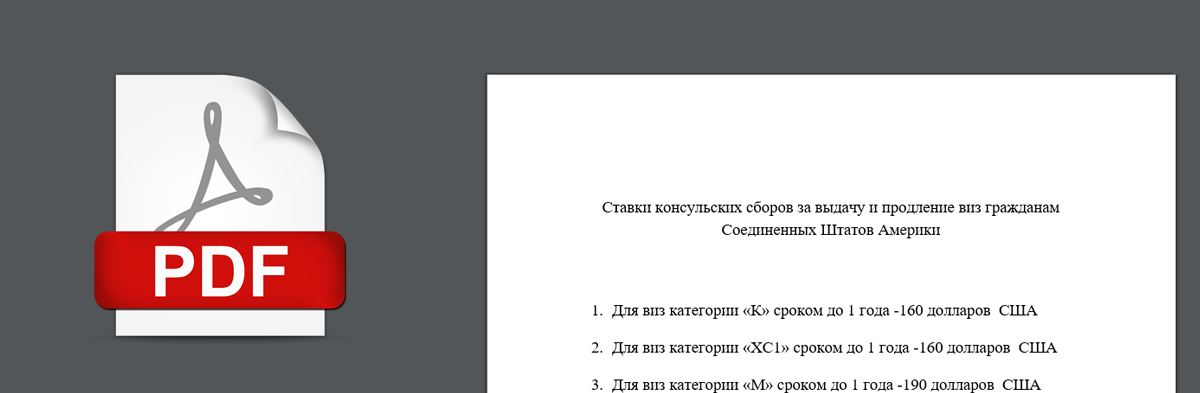Viewport: 1200px width, 393px height.
Task: Click «160 долларов США» in the ХС1 item
Action: [986, 347]
